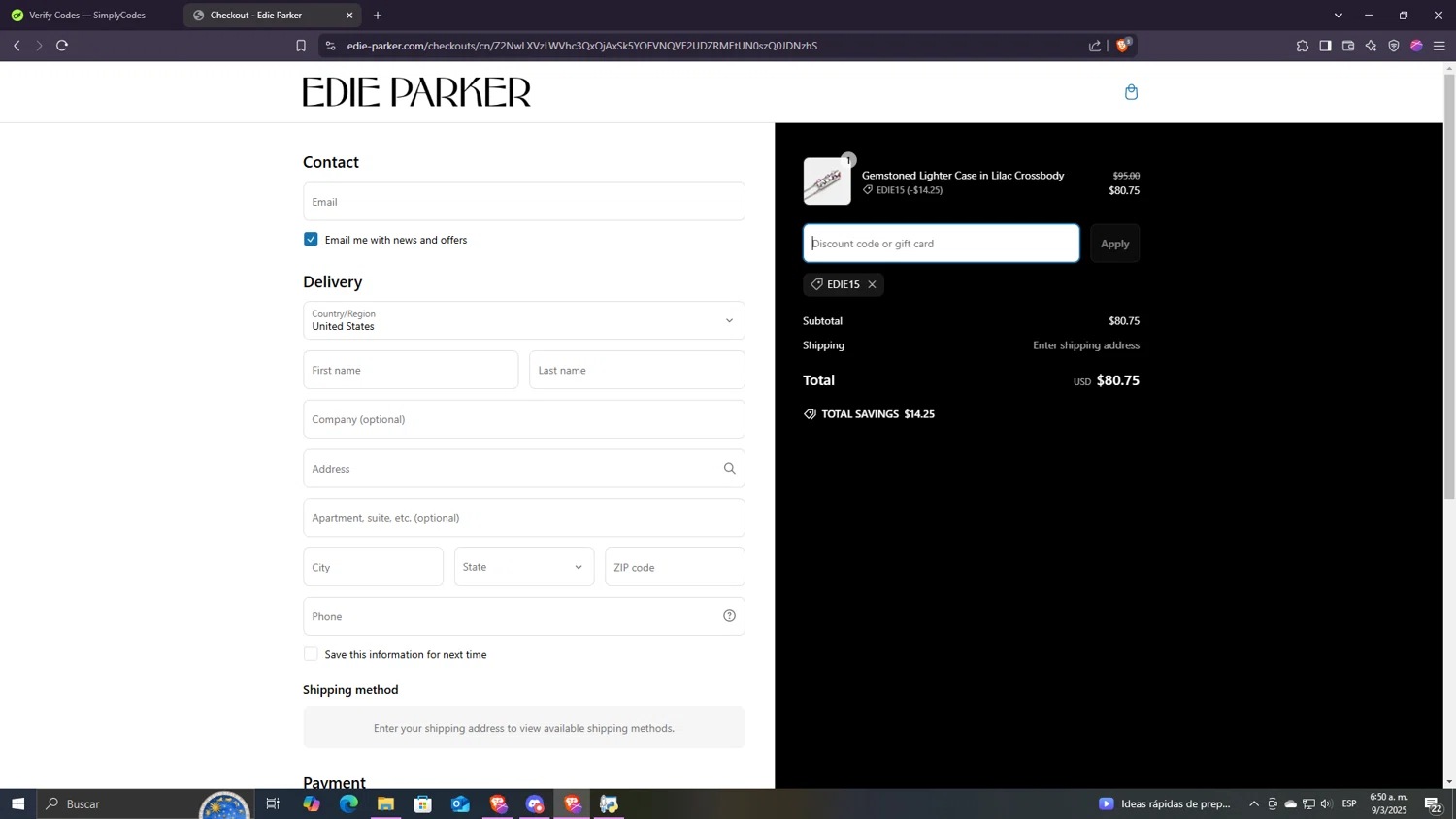The width and height of the screenshot is (1456, 819).
Task: Open the Brave profile avatar icon
Action: pos(1416,46)
